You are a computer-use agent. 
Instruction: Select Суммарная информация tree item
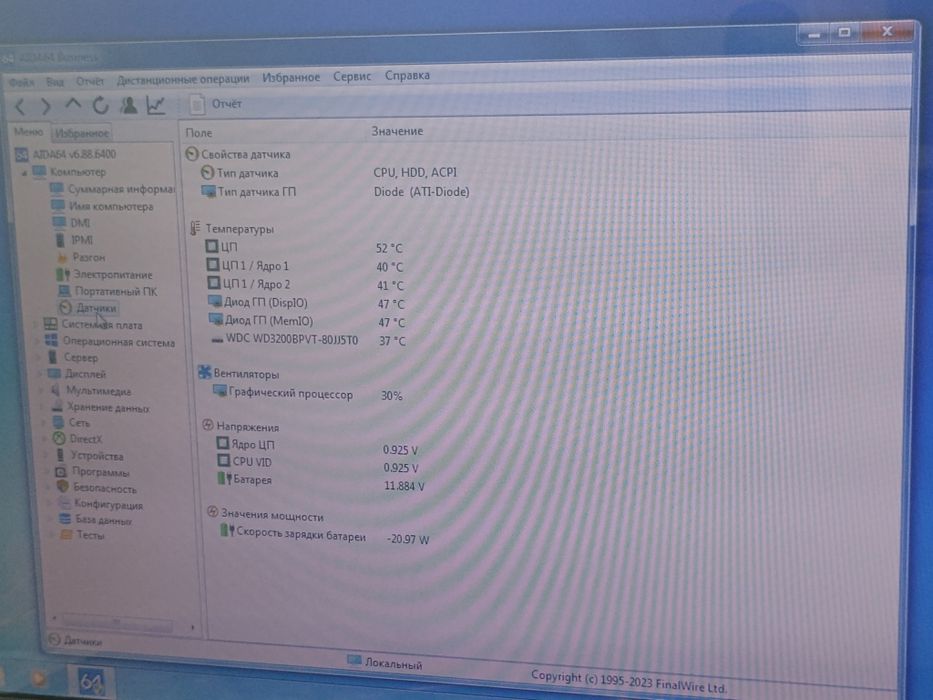coord(112,189)
